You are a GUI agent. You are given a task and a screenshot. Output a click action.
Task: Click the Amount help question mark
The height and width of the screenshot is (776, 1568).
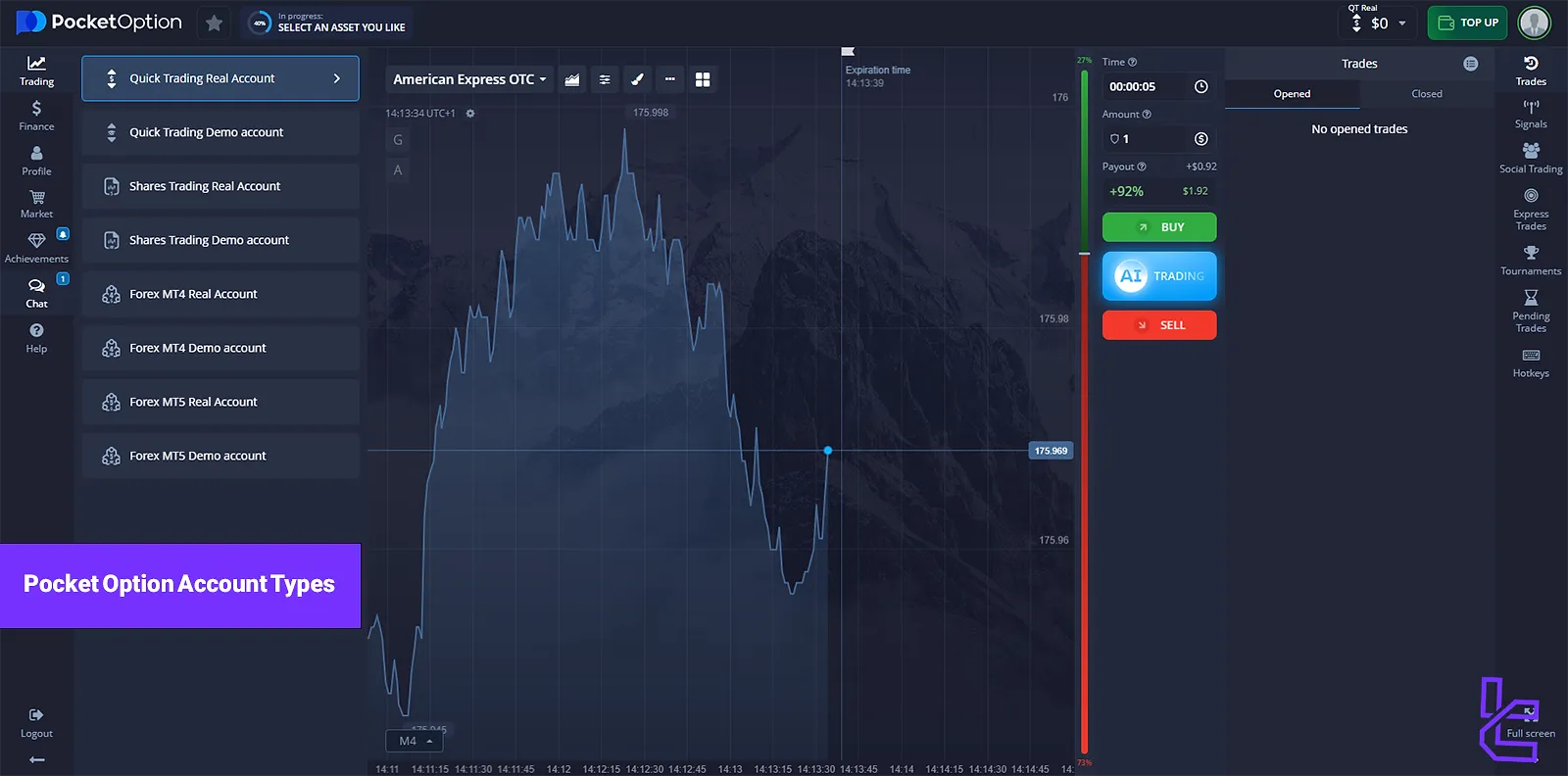1147,115
